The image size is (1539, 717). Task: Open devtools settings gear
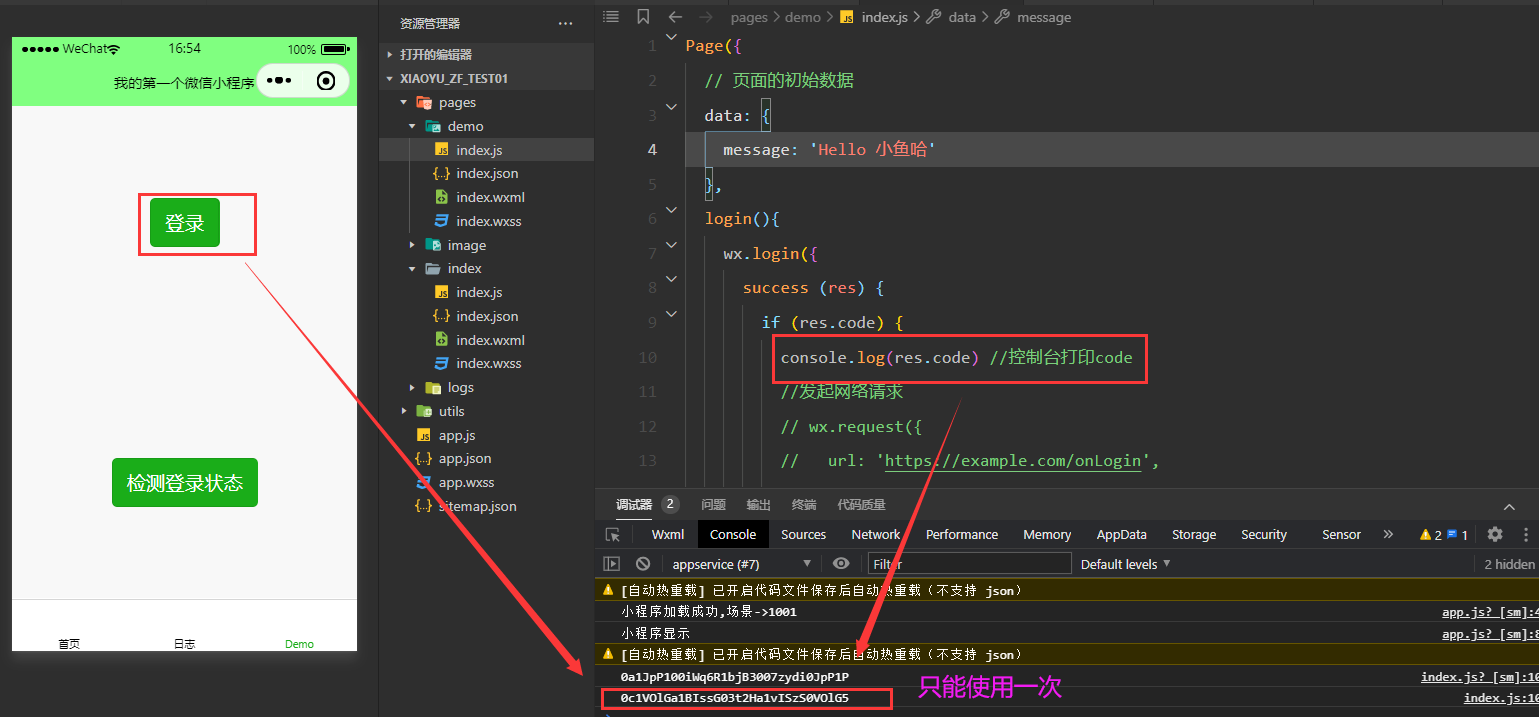1495,534
